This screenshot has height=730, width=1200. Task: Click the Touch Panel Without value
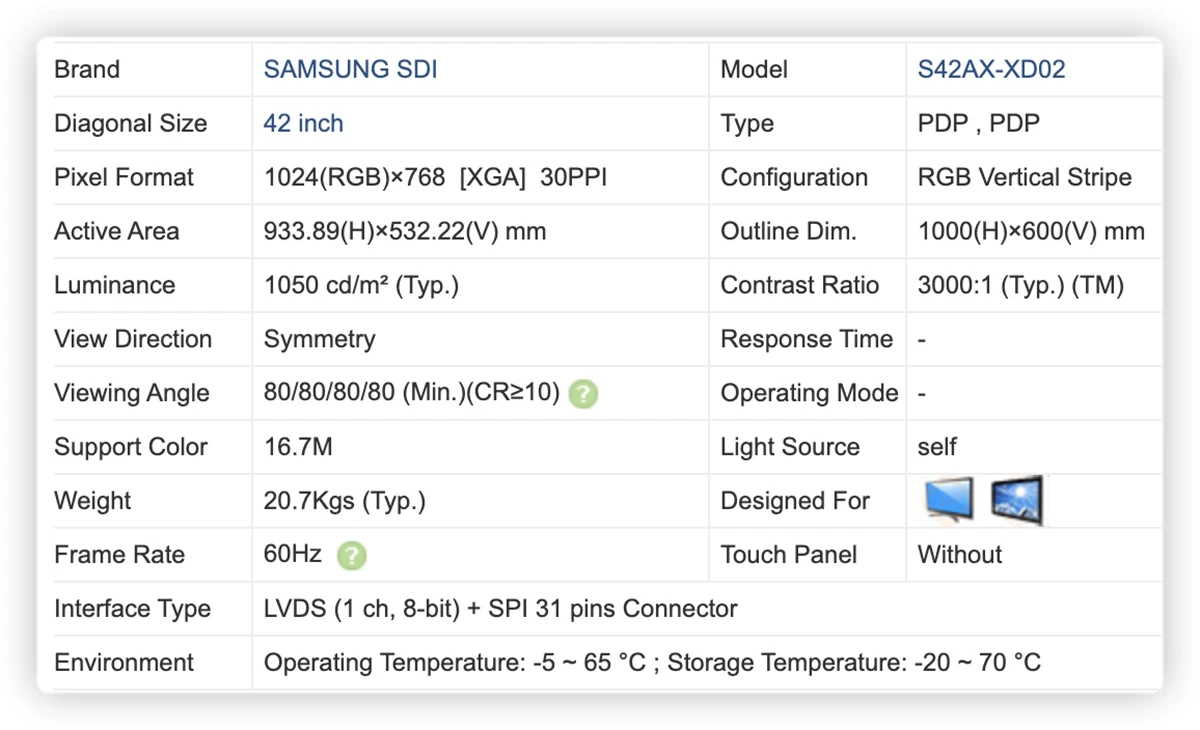[x=960, y=555]
